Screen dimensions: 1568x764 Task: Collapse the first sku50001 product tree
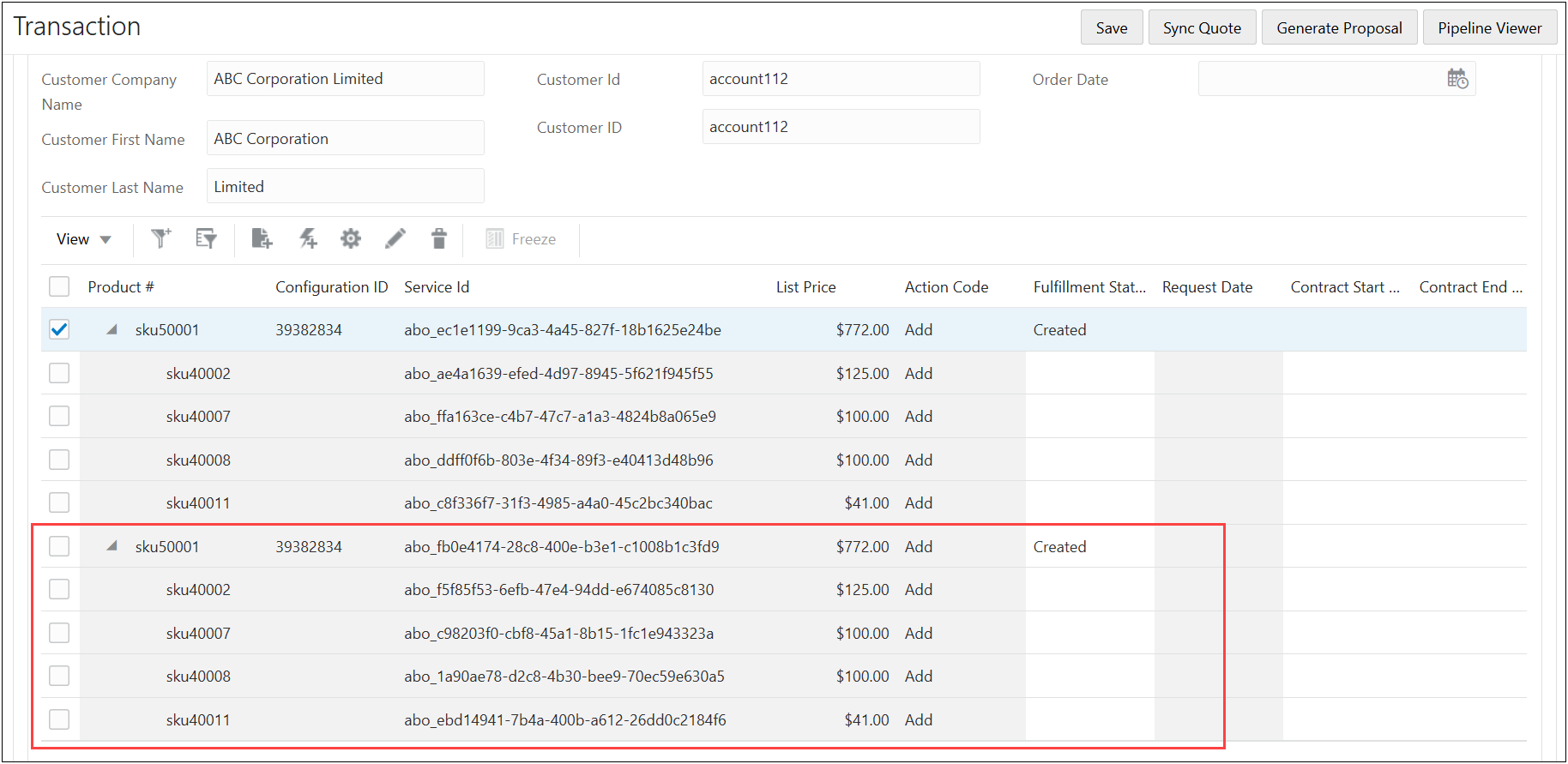(x=112, y=330)
